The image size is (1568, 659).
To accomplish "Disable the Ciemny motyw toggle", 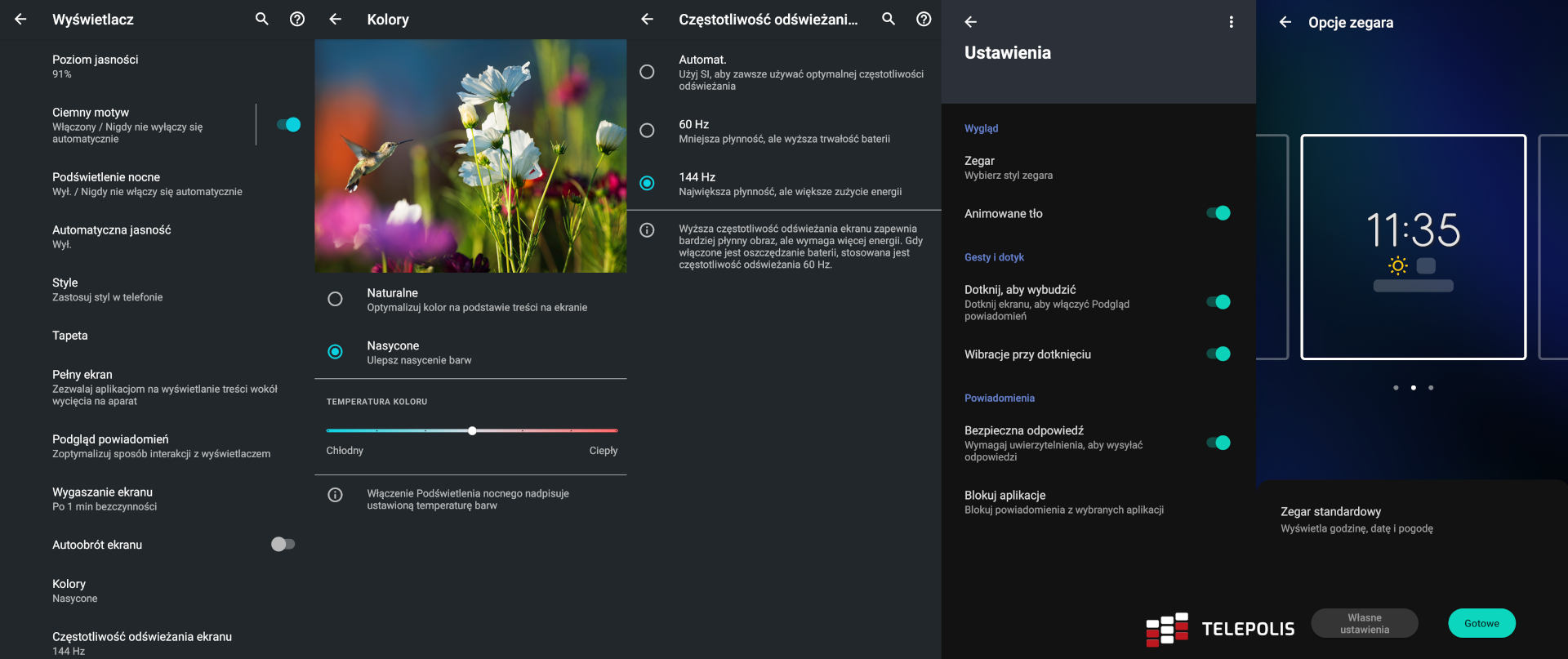I will [288, 125].
